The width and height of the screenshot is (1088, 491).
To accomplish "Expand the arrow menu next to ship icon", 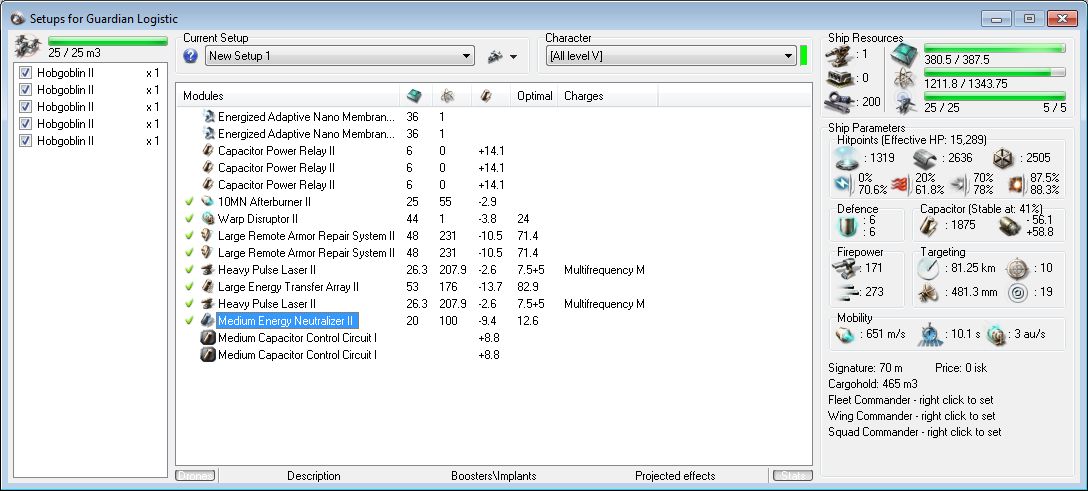I will (514, 57).
